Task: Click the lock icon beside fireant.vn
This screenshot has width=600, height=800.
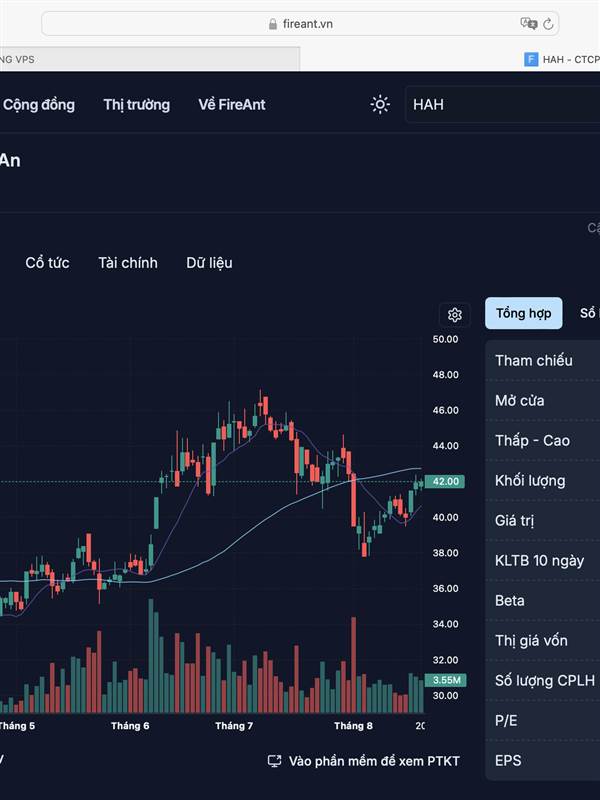Action: pos(273,24)
